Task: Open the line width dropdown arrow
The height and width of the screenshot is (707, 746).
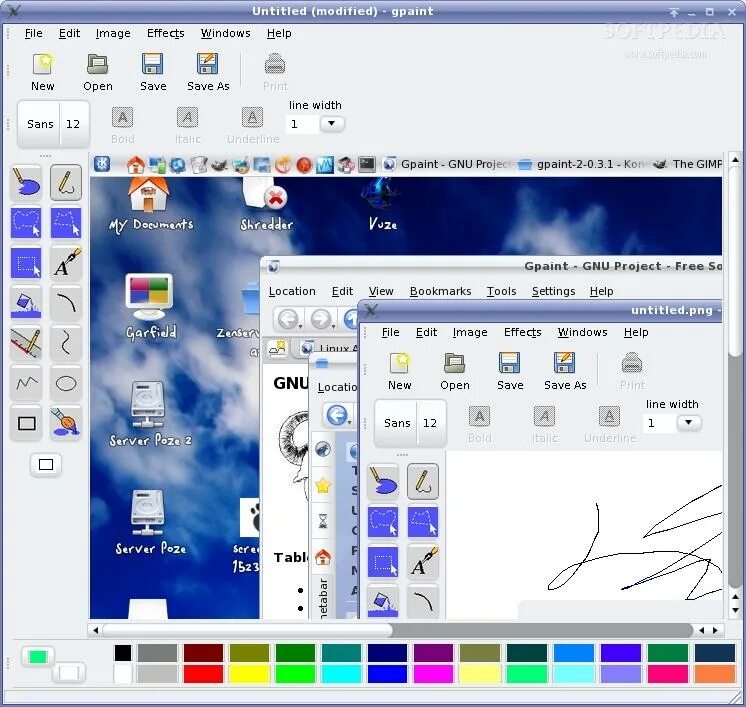Action: click(x=331, y=124)
